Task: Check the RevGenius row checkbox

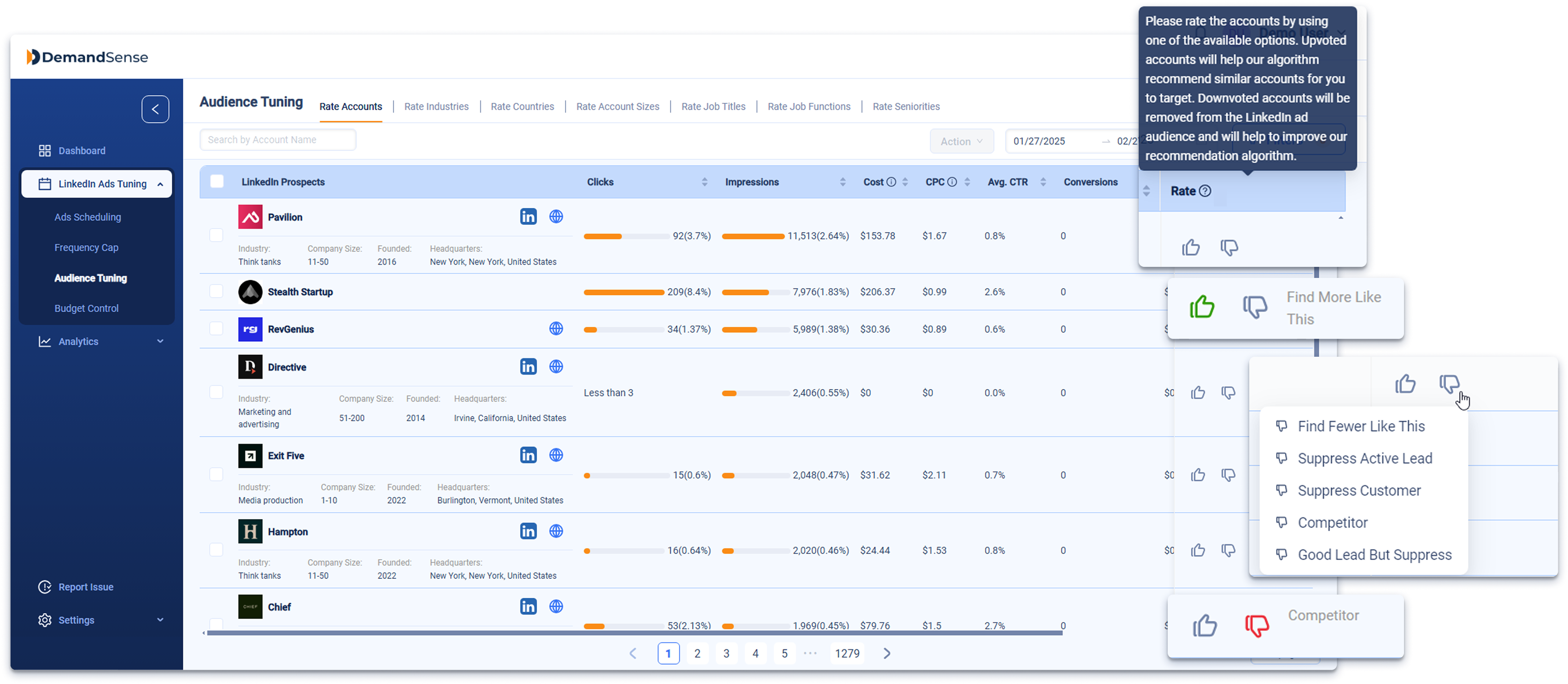Action: click(x=216, y=328)
